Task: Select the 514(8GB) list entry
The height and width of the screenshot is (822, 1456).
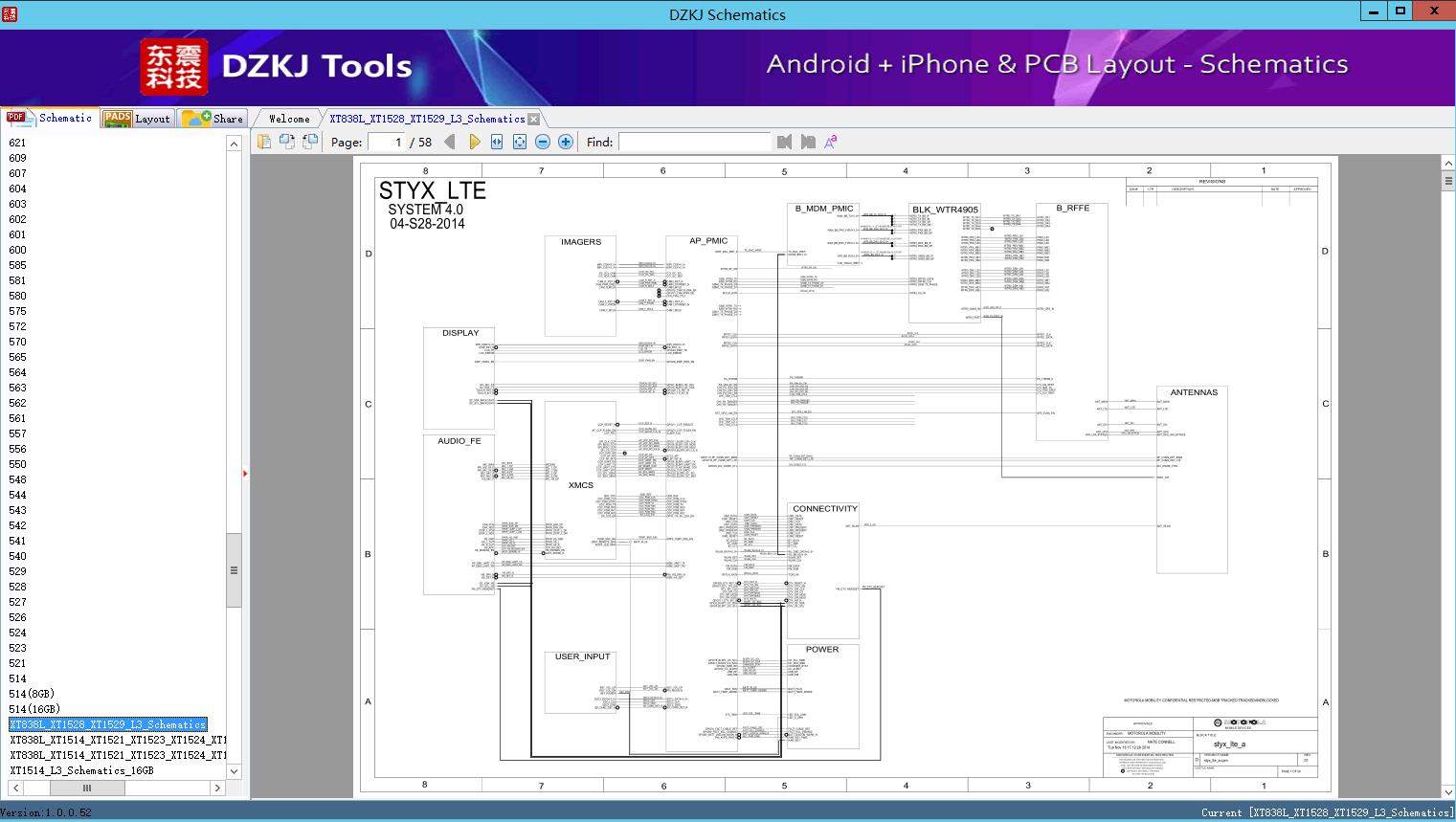Action: click(x=32, y=694)
